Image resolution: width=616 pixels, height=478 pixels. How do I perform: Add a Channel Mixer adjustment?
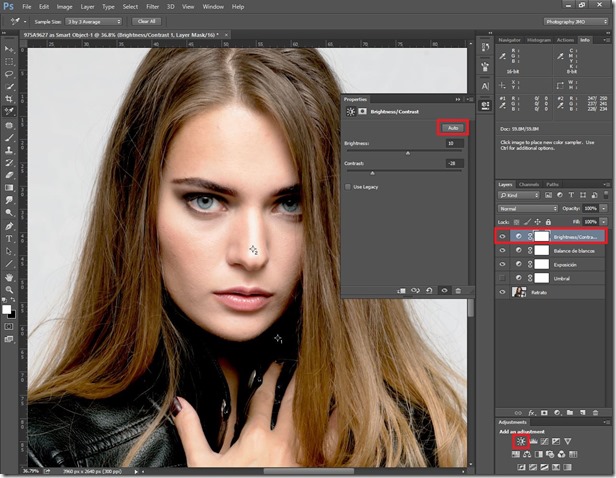click(561, 454)
